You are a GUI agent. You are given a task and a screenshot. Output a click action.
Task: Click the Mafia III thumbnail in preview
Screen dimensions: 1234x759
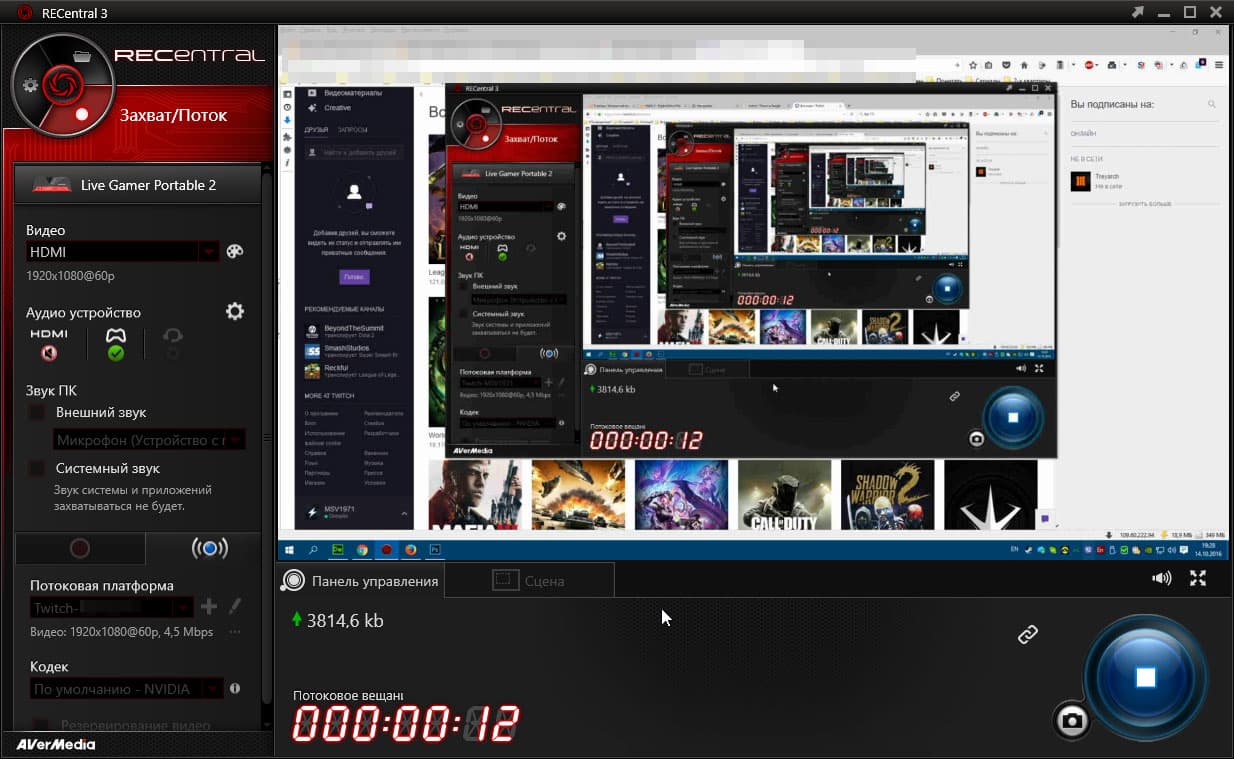coord(475,495)
